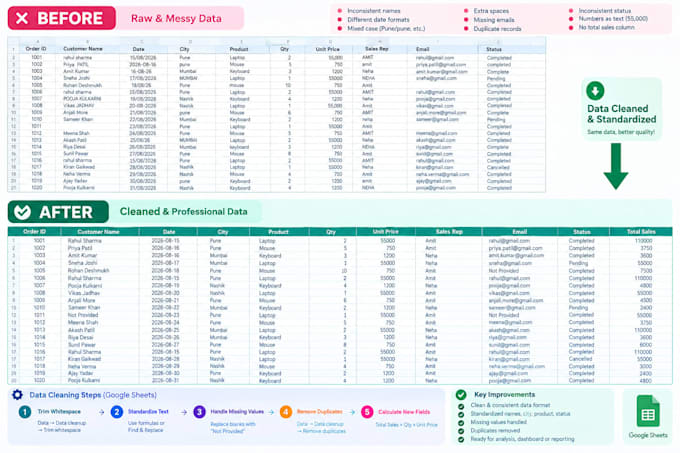680x453 pixels.
Task: Click the total sales value '6000' in the AFTER table
Action: click(x=646, y=345)
